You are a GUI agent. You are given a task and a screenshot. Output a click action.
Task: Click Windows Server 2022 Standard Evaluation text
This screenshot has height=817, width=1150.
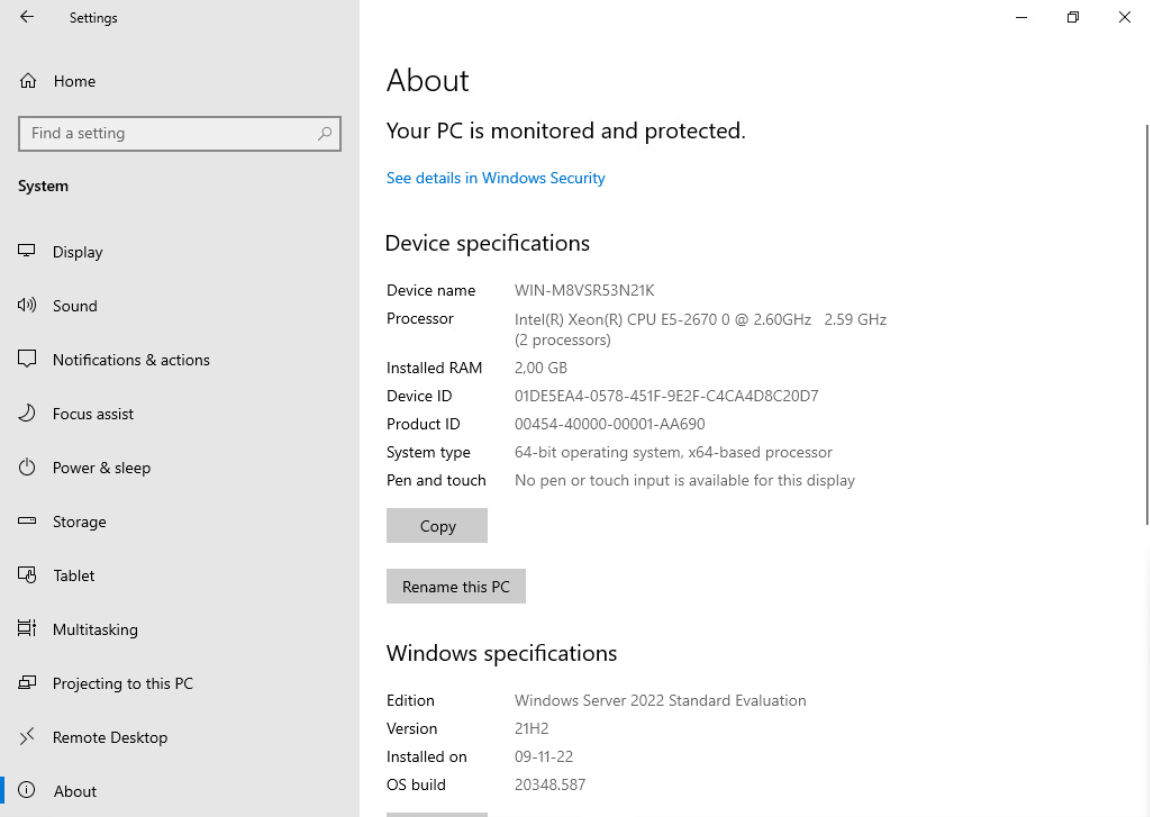[x=660, y=700]
